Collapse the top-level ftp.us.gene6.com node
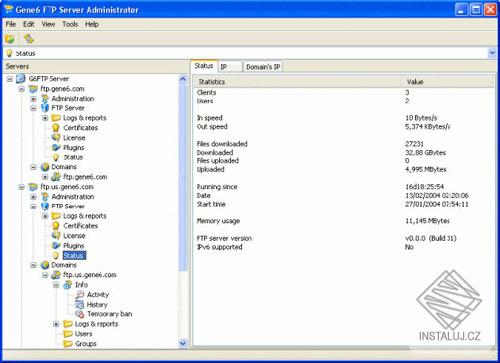 click(22, 187)
